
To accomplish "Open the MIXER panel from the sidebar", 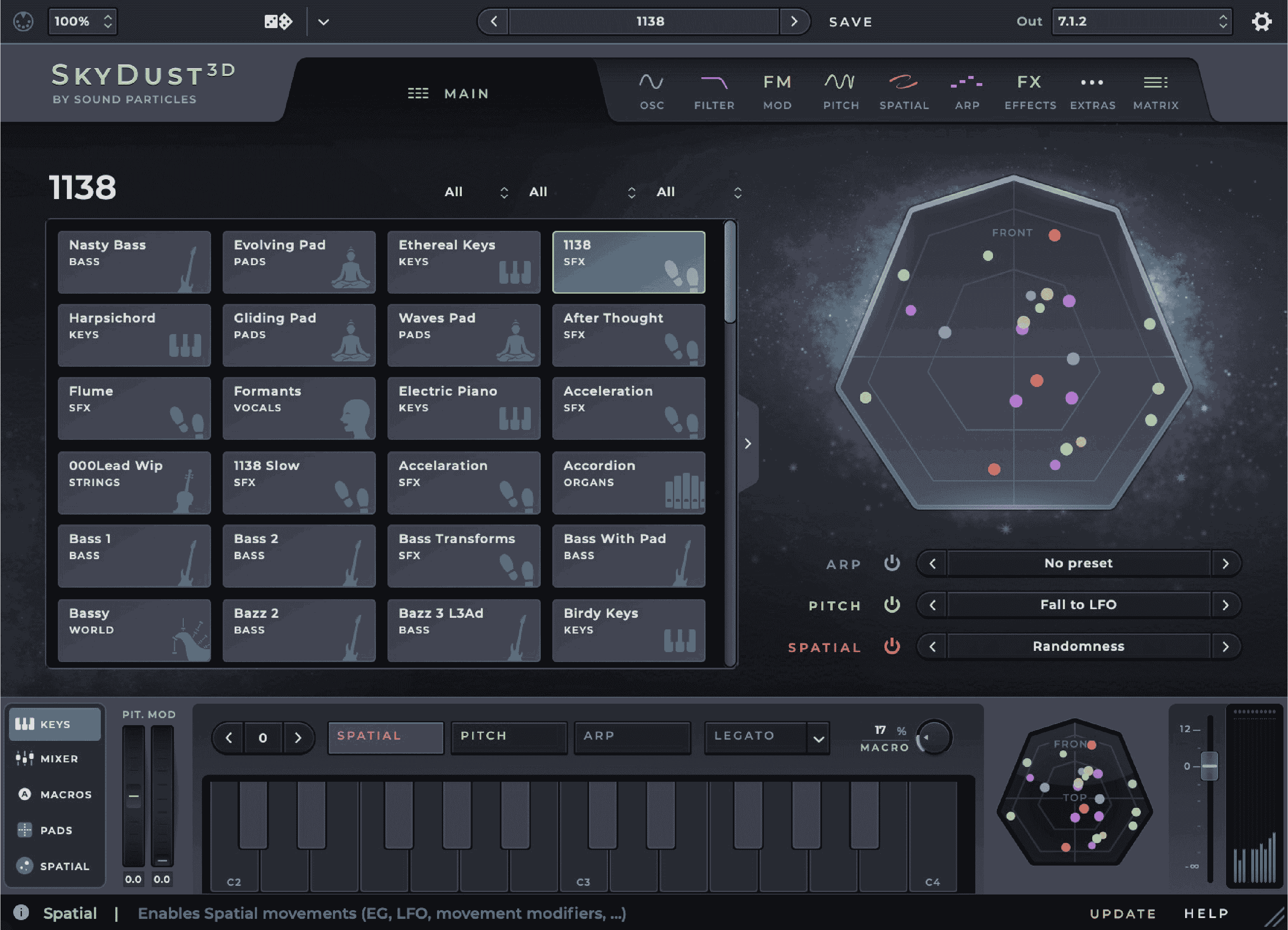I will pyautogui.click(x=55, y=759).
